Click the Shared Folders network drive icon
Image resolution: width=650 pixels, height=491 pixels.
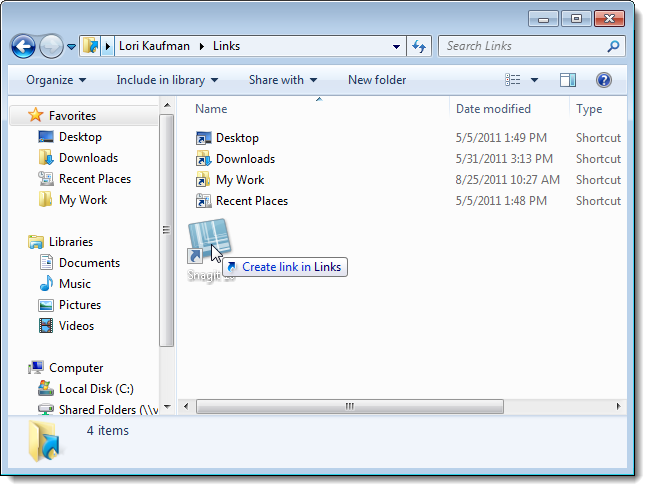[46, 409]
